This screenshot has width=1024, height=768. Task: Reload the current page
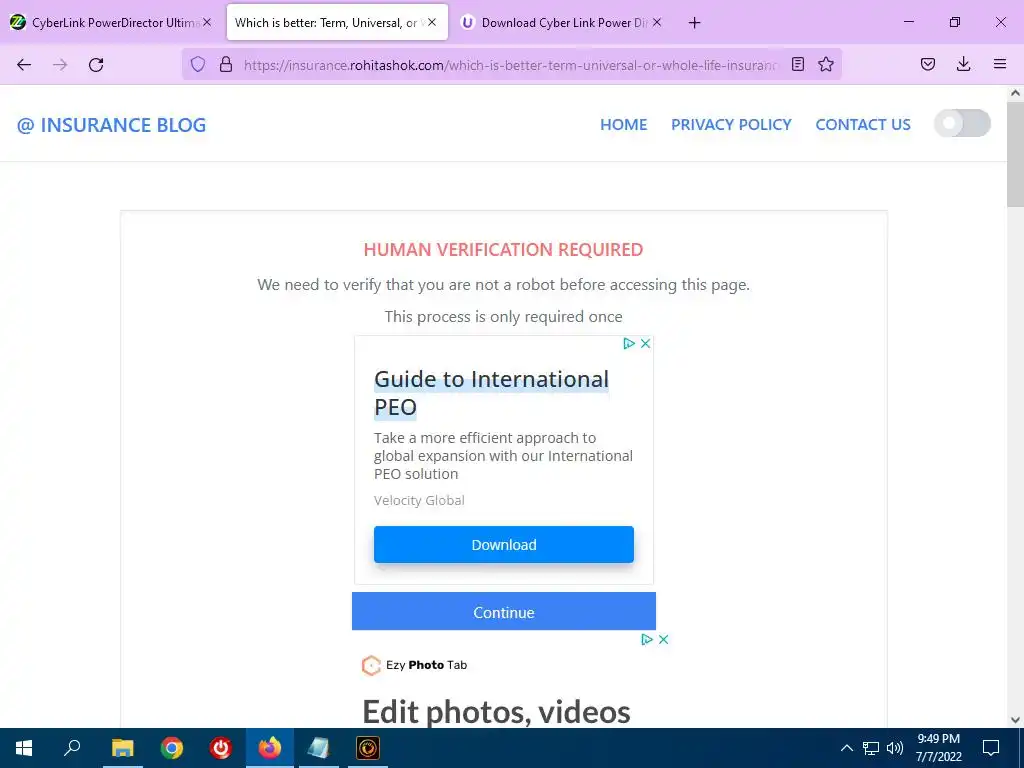click(x=96, y=64)
